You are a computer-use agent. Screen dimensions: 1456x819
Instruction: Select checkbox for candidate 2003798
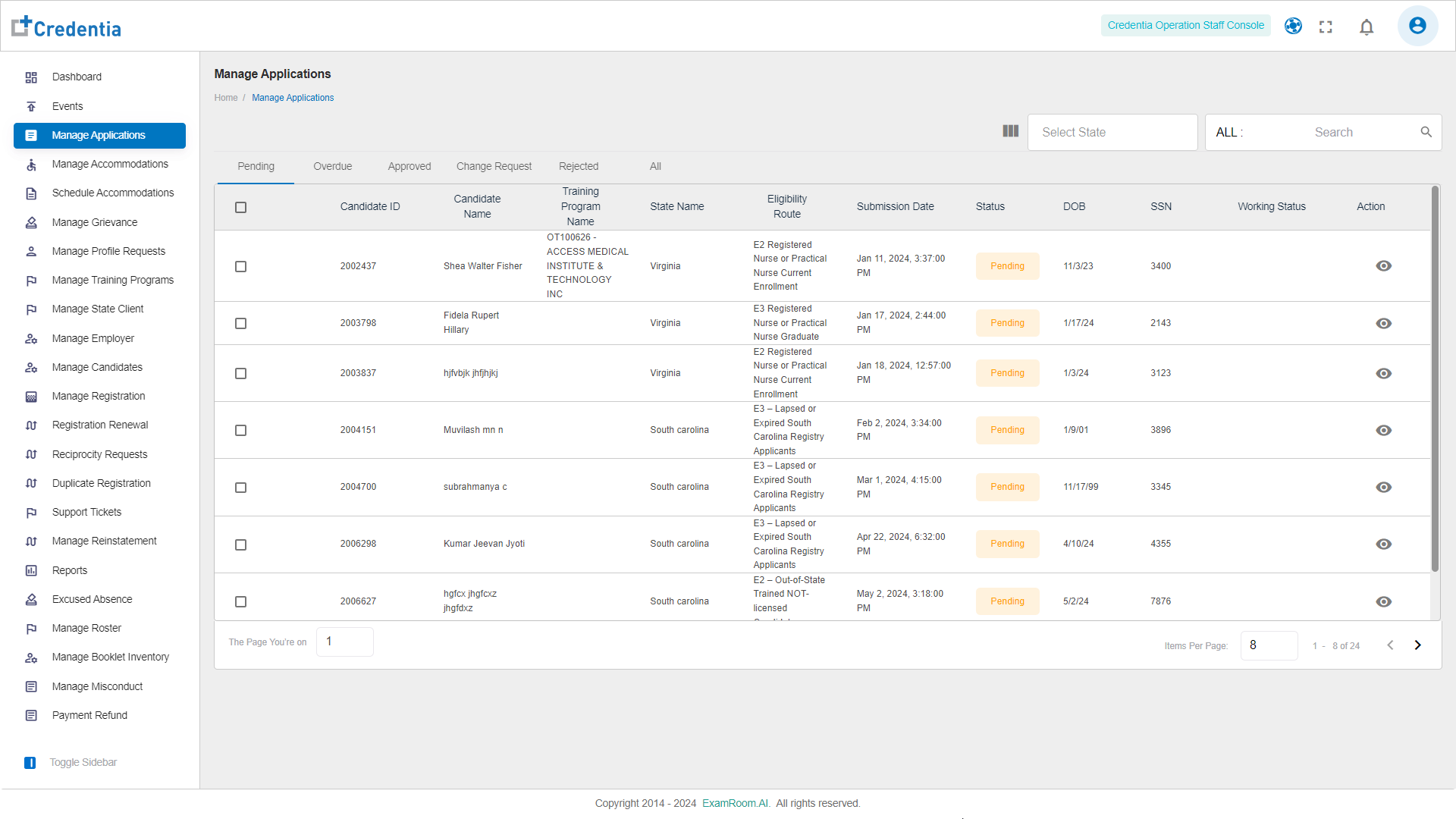[x=240, y=324]
